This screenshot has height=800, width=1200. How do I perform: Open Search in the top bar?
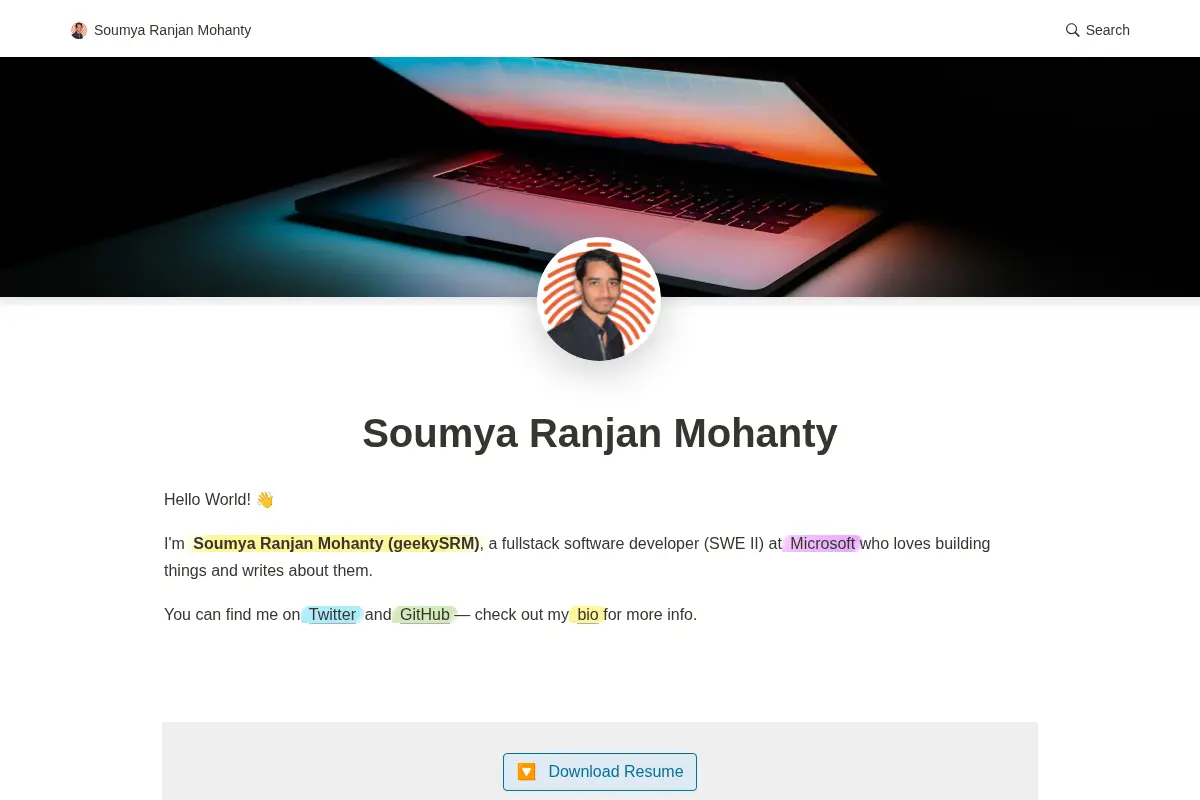tap(1097, 30)
